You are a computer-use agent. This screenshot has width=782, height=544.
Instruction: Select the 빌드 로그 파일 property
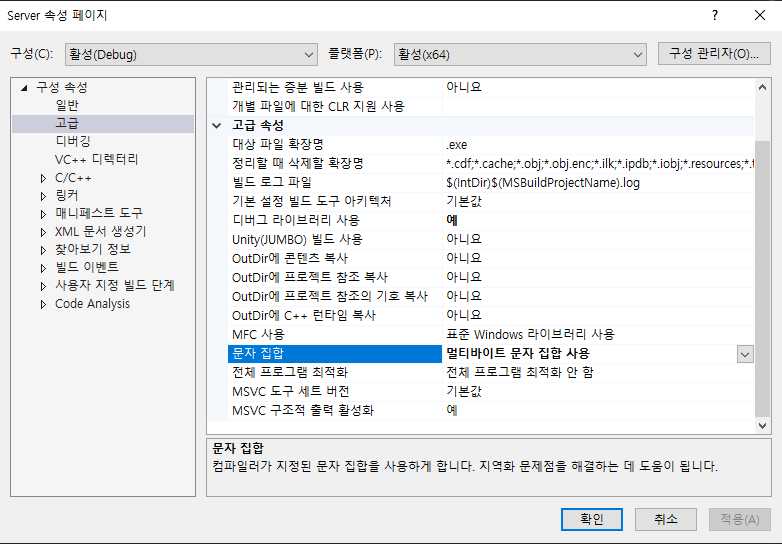[335, 182]
